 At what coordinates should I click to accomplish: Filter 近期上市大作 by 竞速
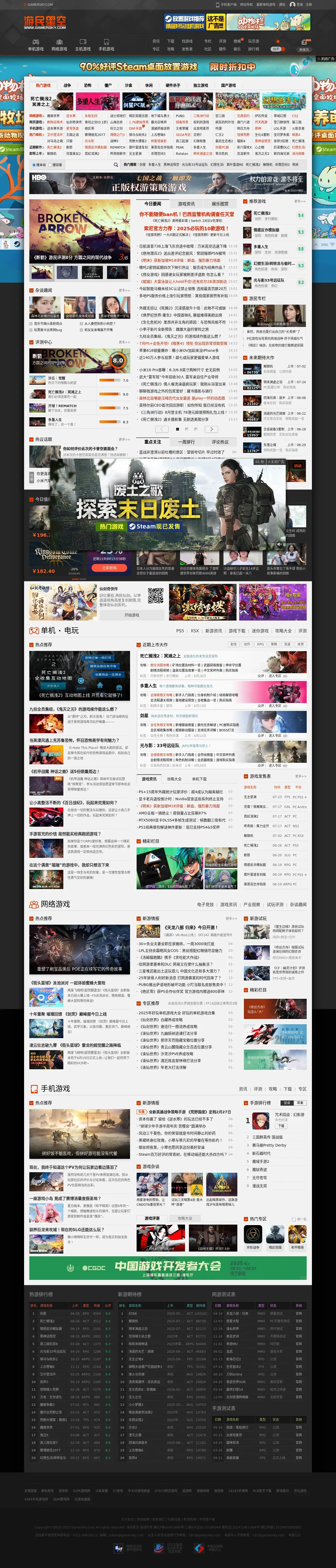[287, 644]
